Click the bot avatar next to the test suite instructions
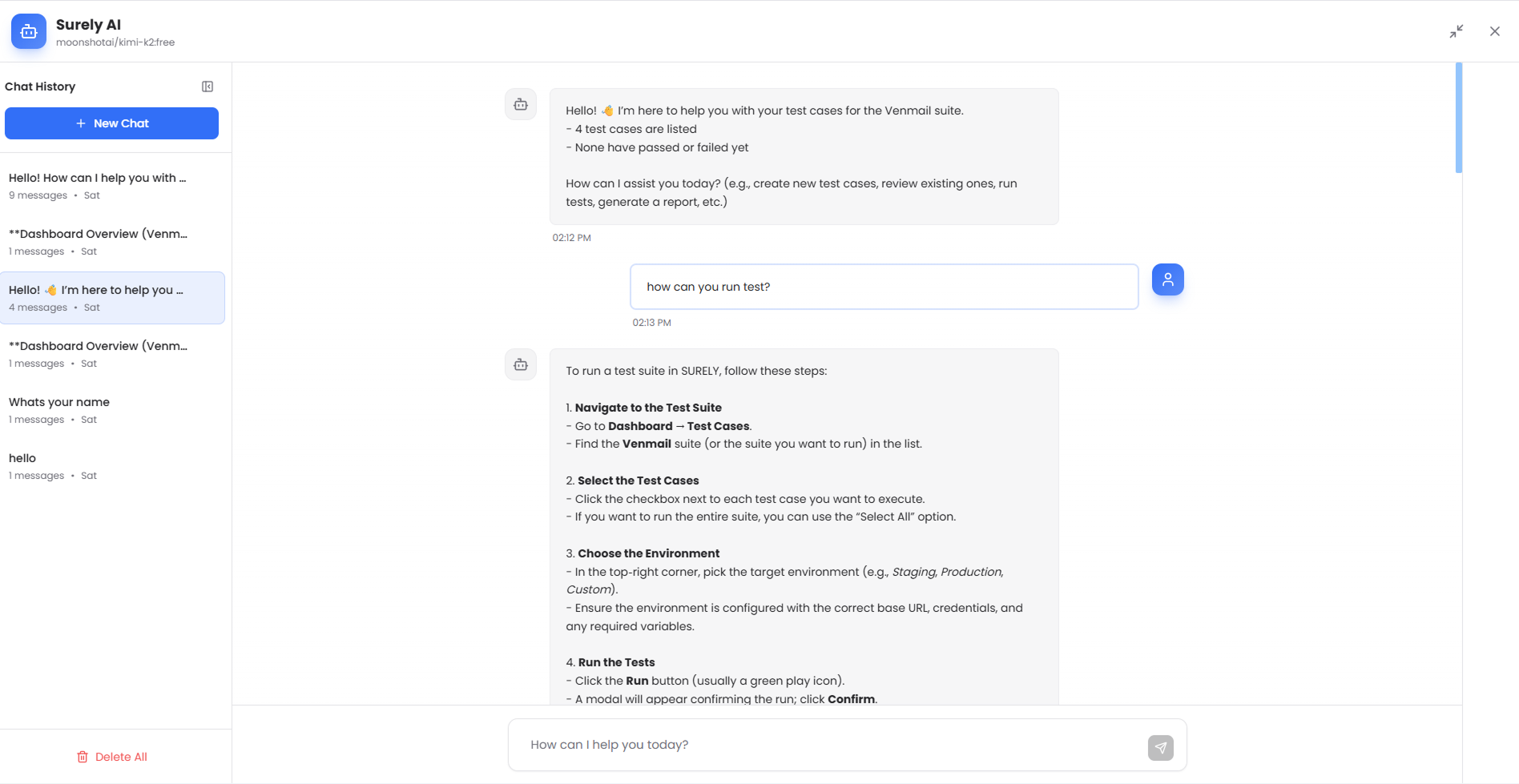 [520, 364]
